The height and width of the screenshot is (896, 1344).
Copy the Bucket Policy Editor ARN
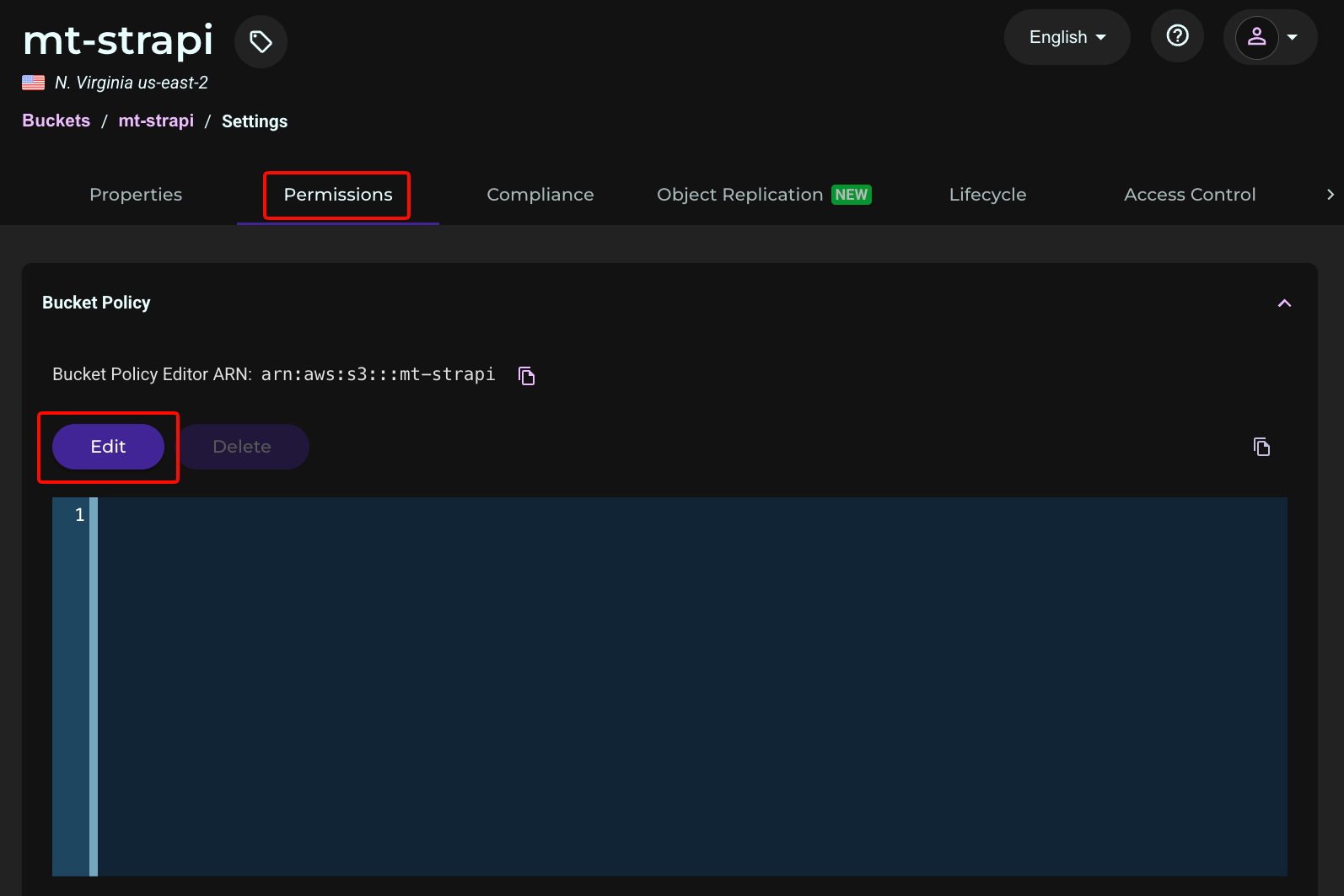[x=527, y=375]
